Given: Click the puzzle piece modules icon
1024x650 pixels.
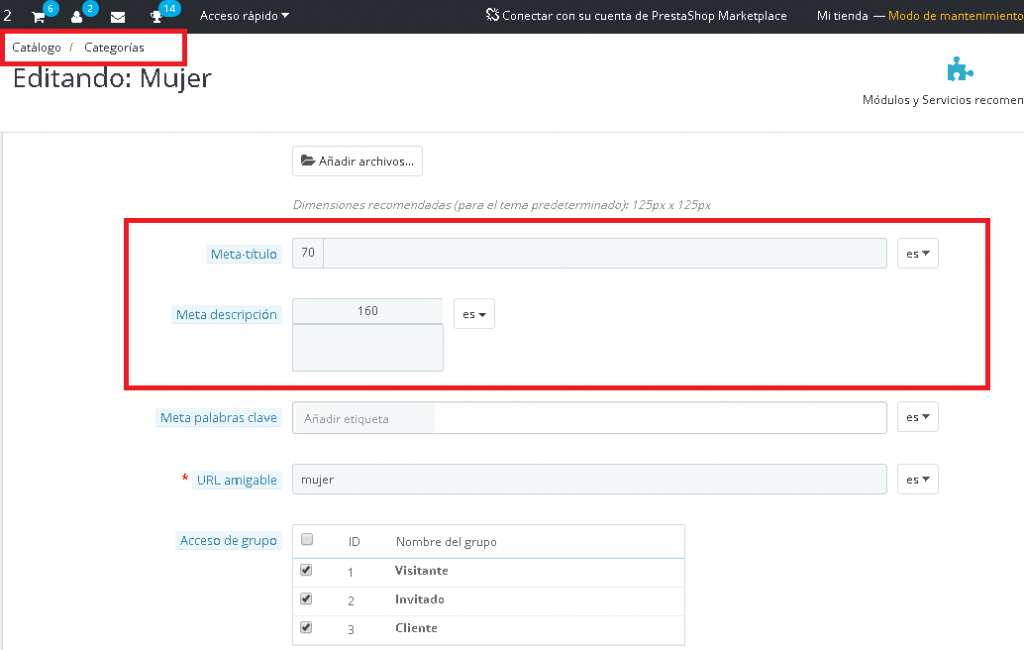Looking at the screenshot, I should tap(960, 69).
